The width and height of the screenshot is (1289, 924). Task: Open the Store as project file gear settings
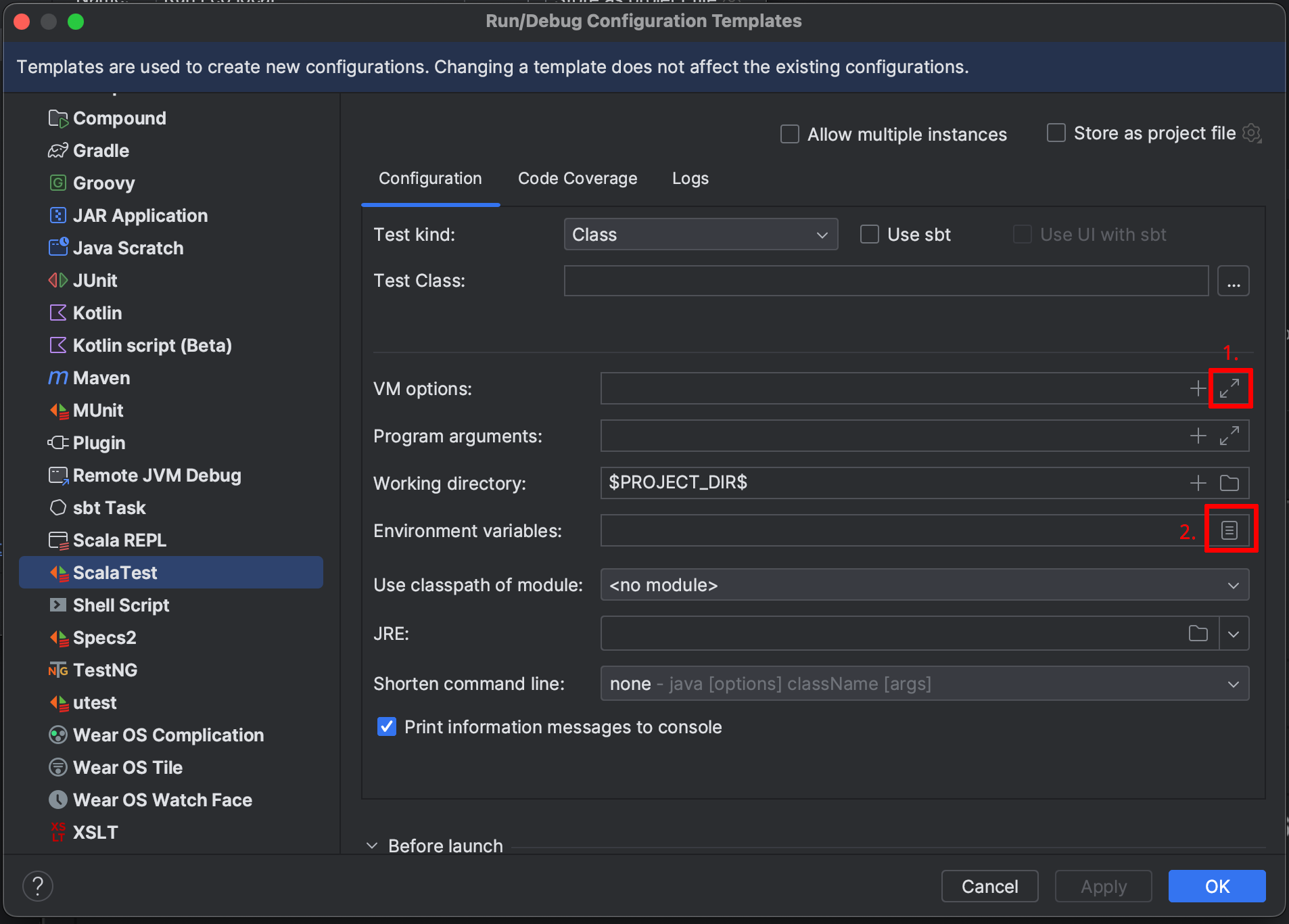tap(1252, 133)
